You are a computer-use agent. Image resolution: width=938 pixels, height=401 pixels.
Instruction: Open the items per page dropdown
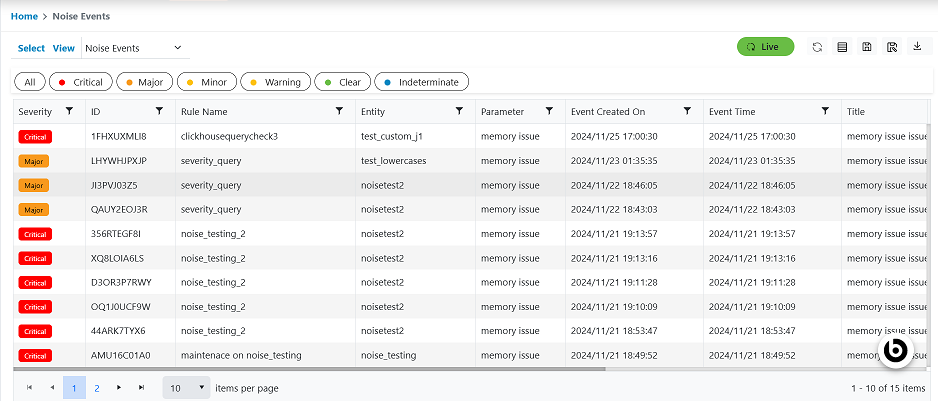coord(186,387)
